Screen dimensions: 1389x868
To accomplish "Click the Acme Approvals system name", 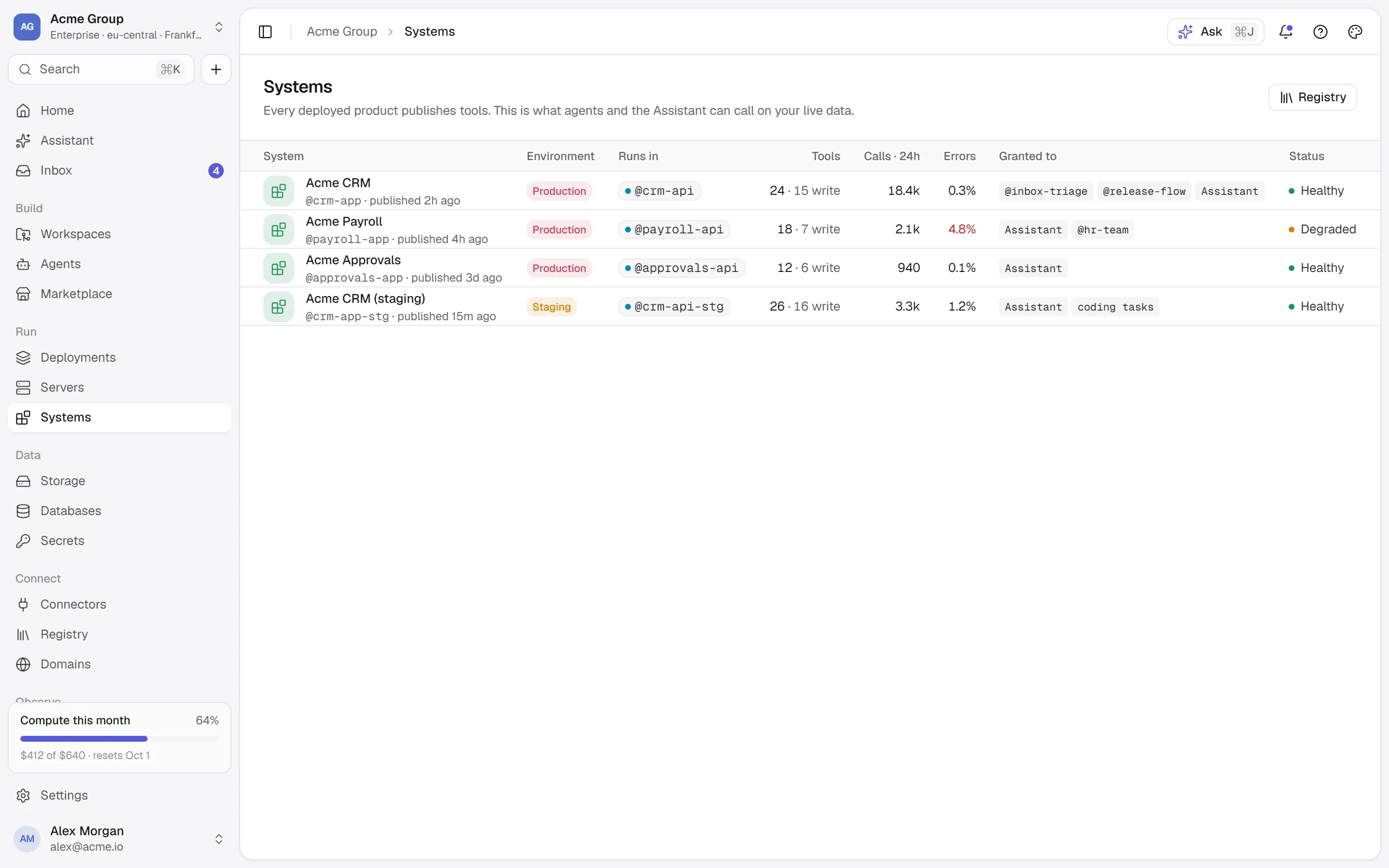I will pyautogui.click(x=353, y=260).
